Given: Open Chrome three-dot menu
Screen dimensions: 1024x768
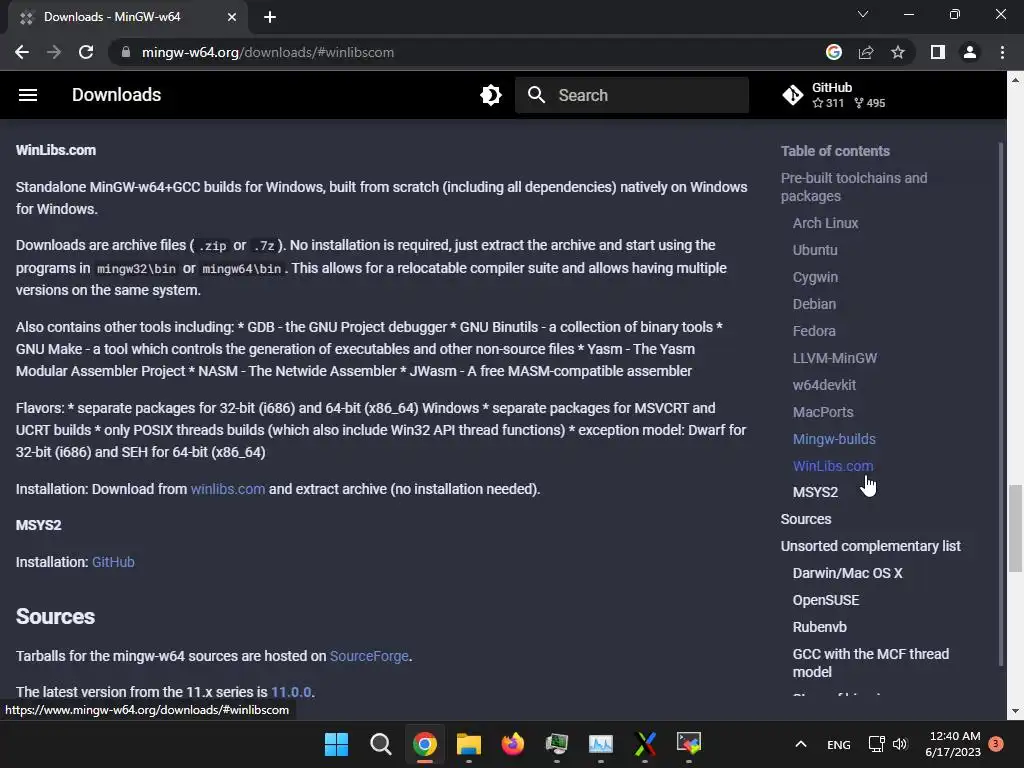Looking at the screenshot, I should tap(1002, 52).
